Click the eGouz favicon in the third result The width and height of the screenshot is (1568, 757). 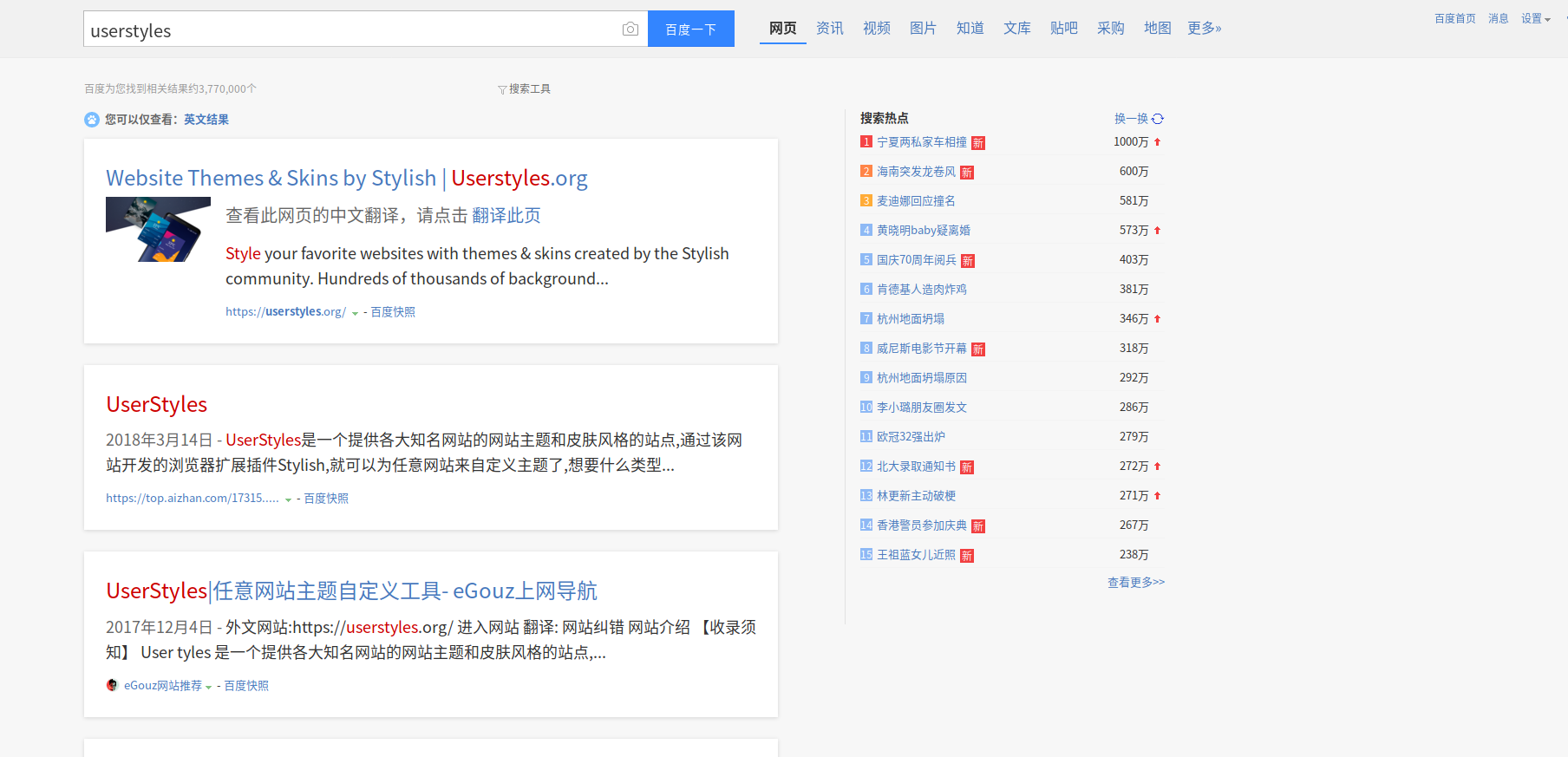[x=112, y=685]
